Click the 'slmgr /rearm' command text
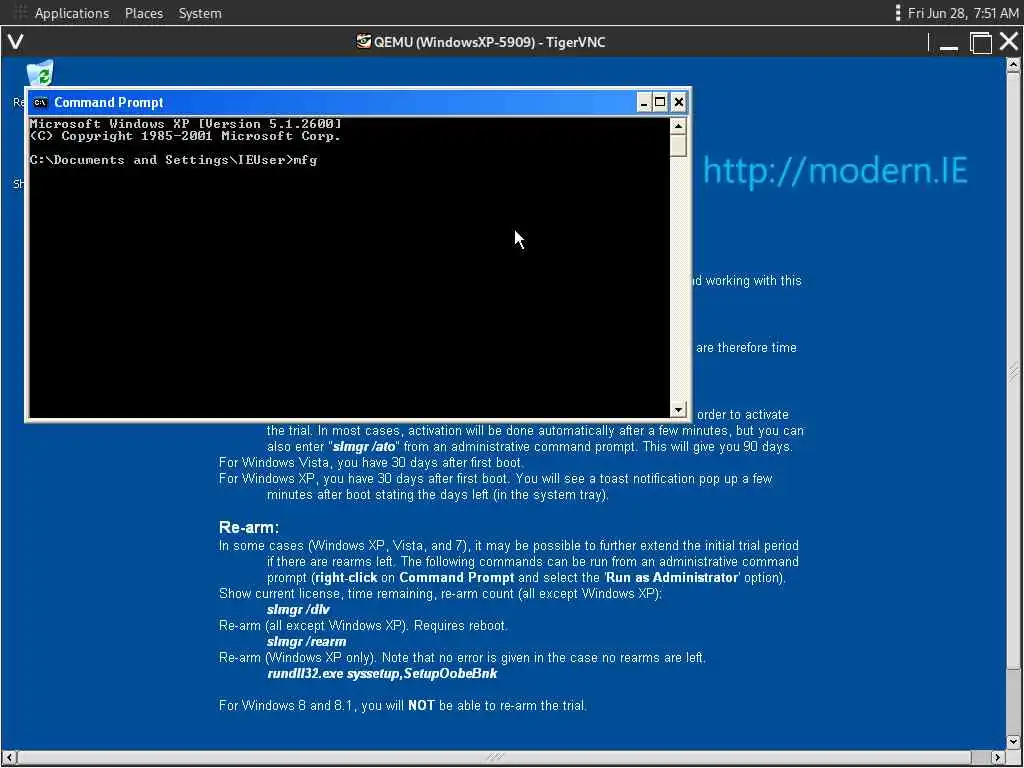1024x768 pixels. [306, 642]
